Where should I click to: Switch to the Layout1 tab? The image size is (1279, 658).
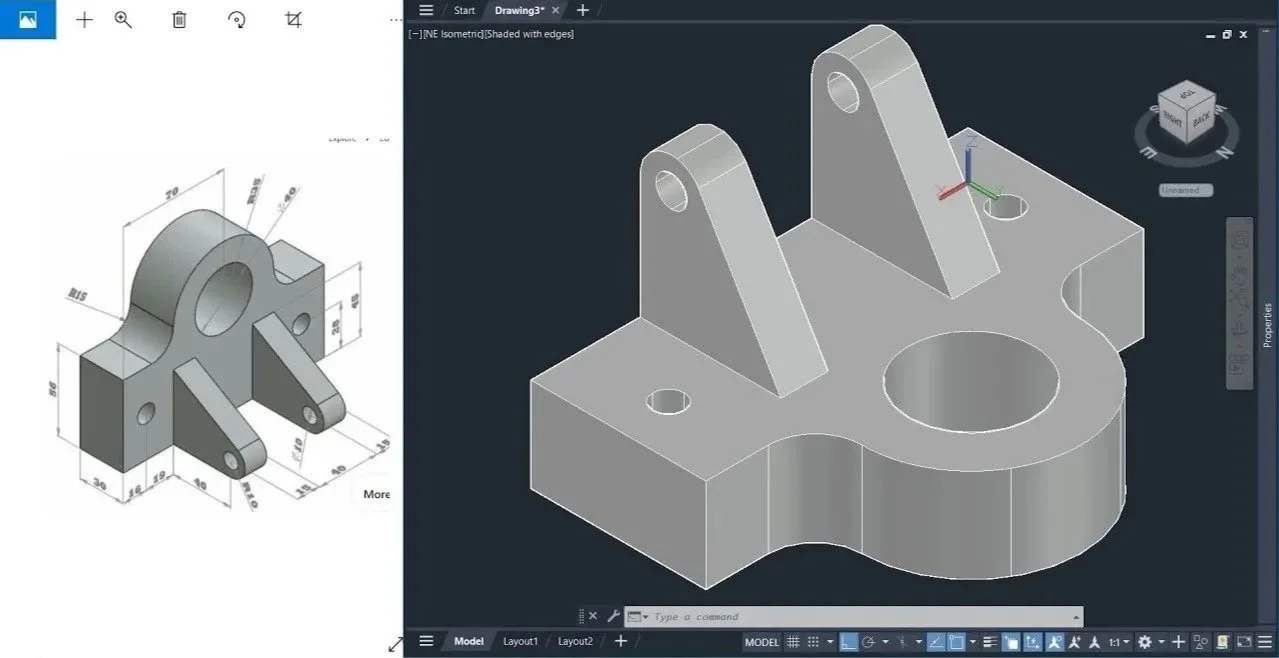520,641
